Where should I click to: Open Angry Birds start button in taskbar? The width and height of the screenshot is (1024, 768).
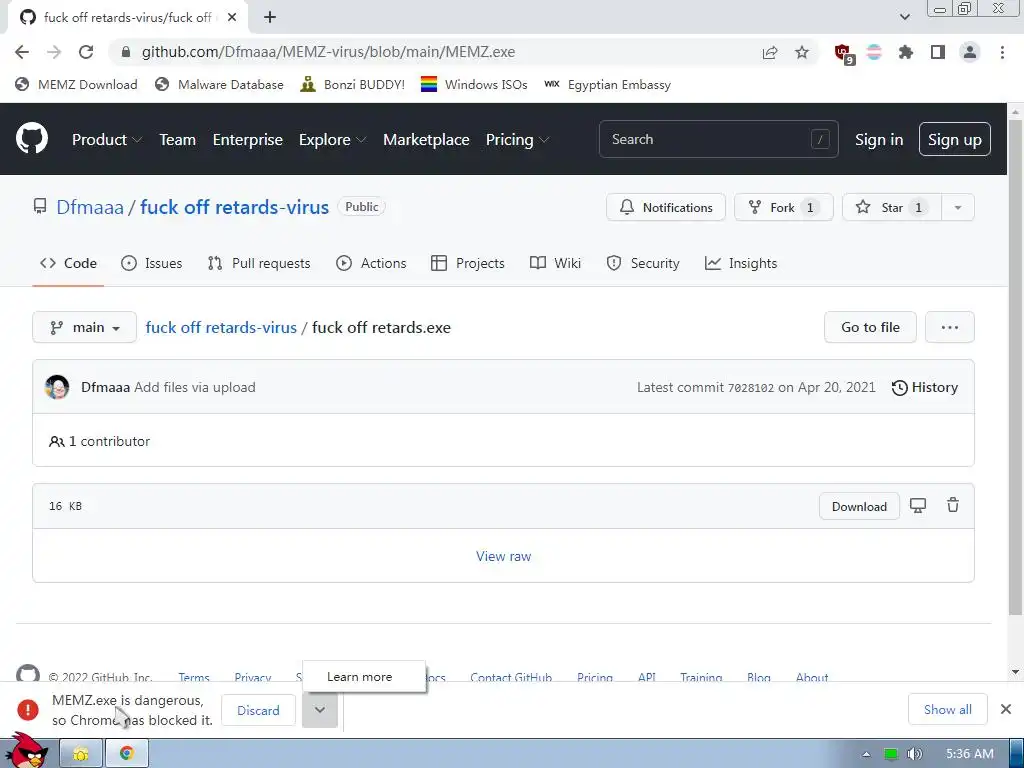(27, 751)
